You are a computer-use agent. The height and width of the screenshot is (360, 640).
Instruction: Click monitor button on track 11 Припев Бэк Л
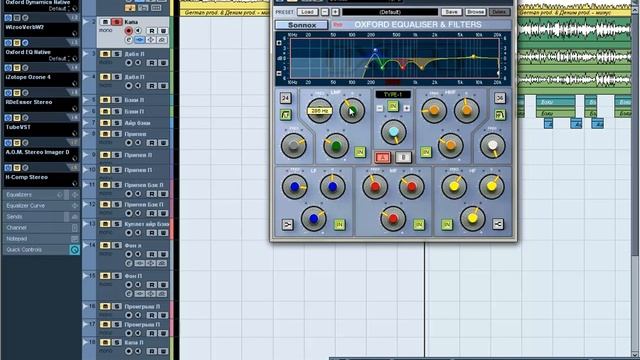pos(138,194)
